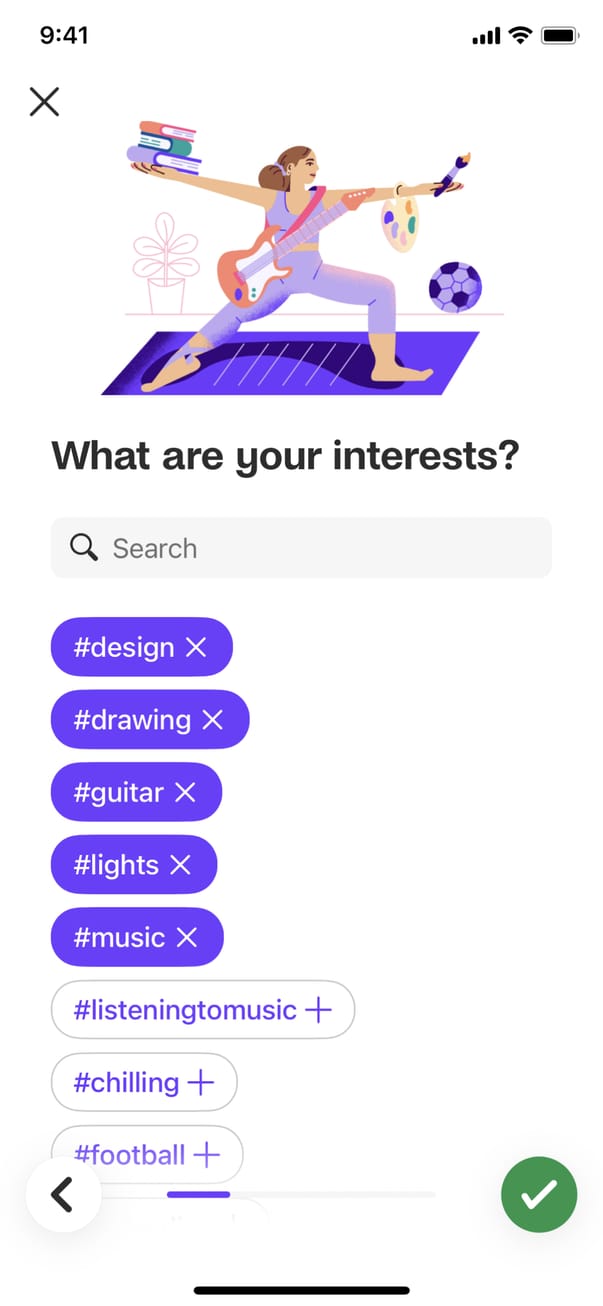Tap the search magnifier icon
Viewport: 603px width, 1306px height.
[x=84, y=547]
